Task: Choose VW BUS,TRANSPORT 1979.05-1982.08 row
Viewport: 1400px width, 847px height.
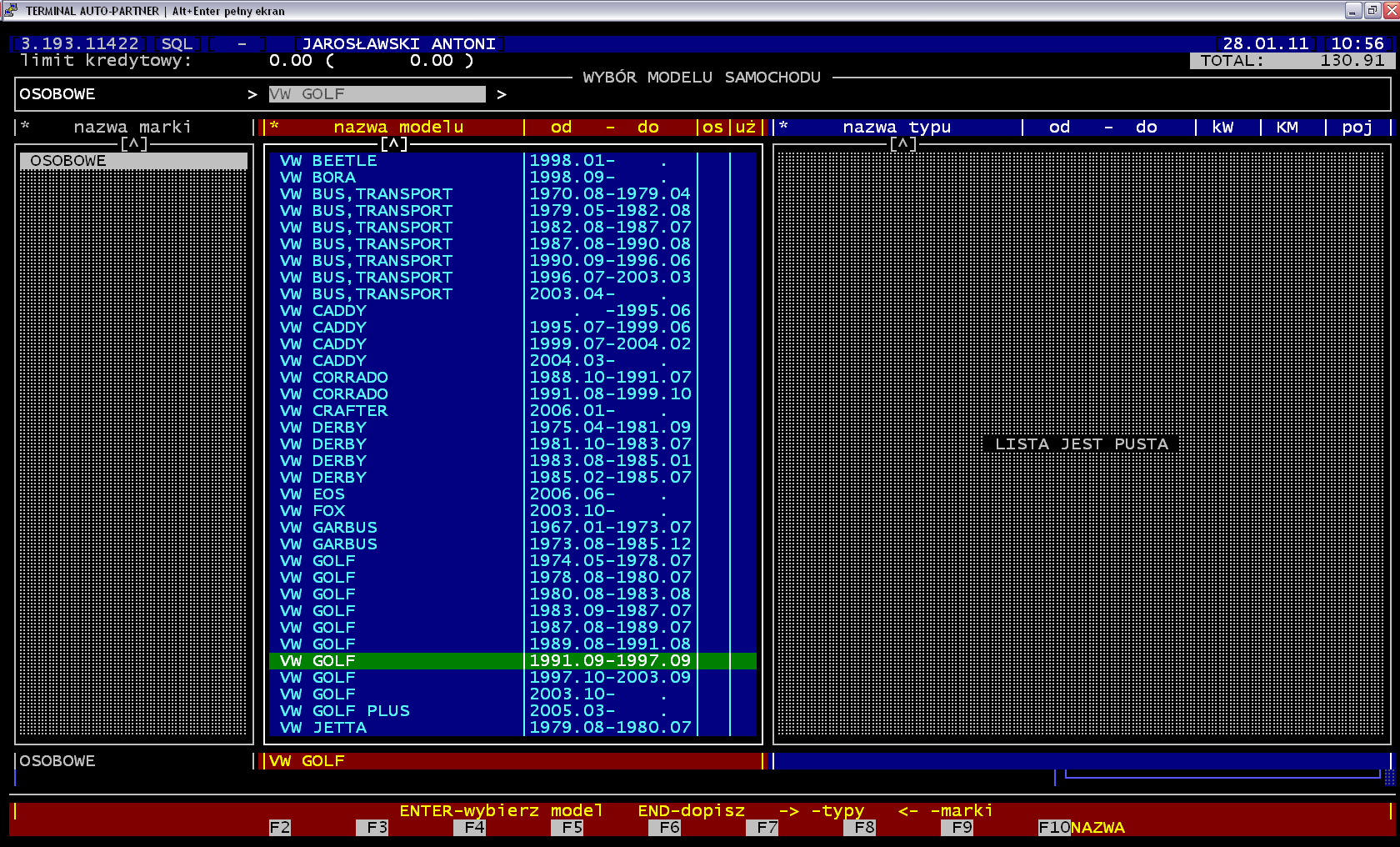Action: point(512,211)
